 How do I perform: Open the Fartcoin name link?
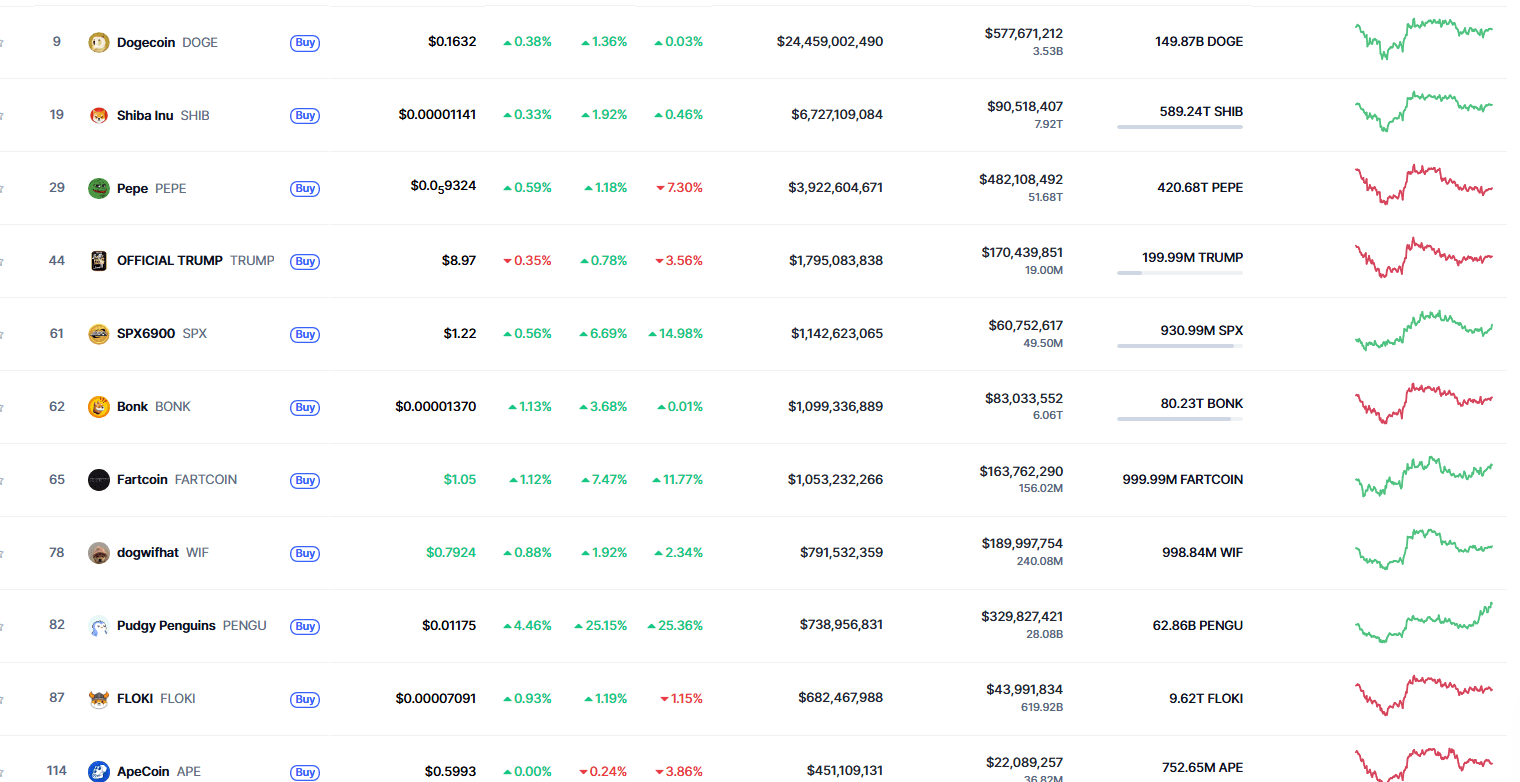[x=142, y=480]
